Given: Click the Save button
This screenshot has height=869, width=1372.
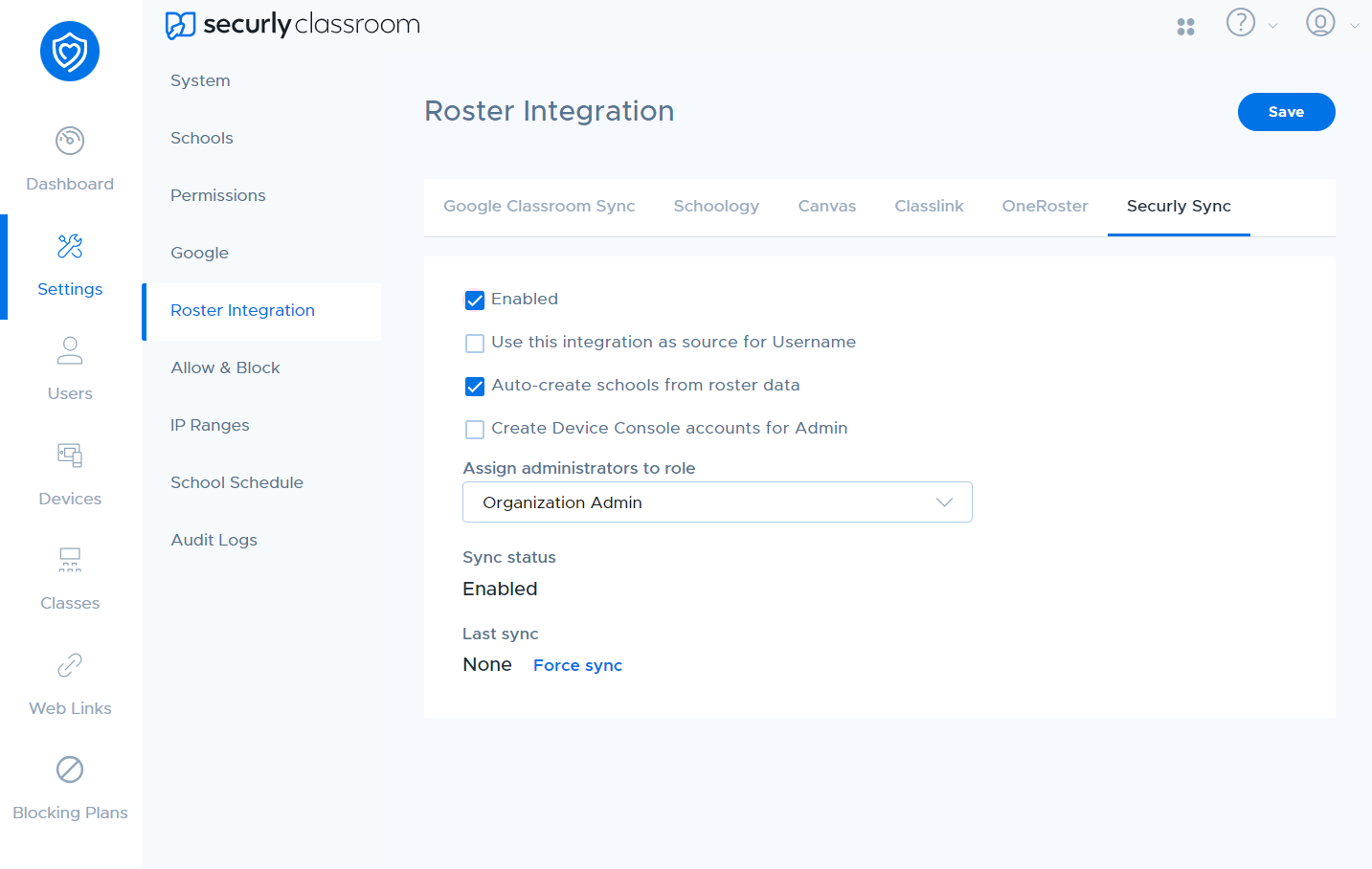Looking at the screenshot, I should pyautogui.click(x=1286, y=112).
